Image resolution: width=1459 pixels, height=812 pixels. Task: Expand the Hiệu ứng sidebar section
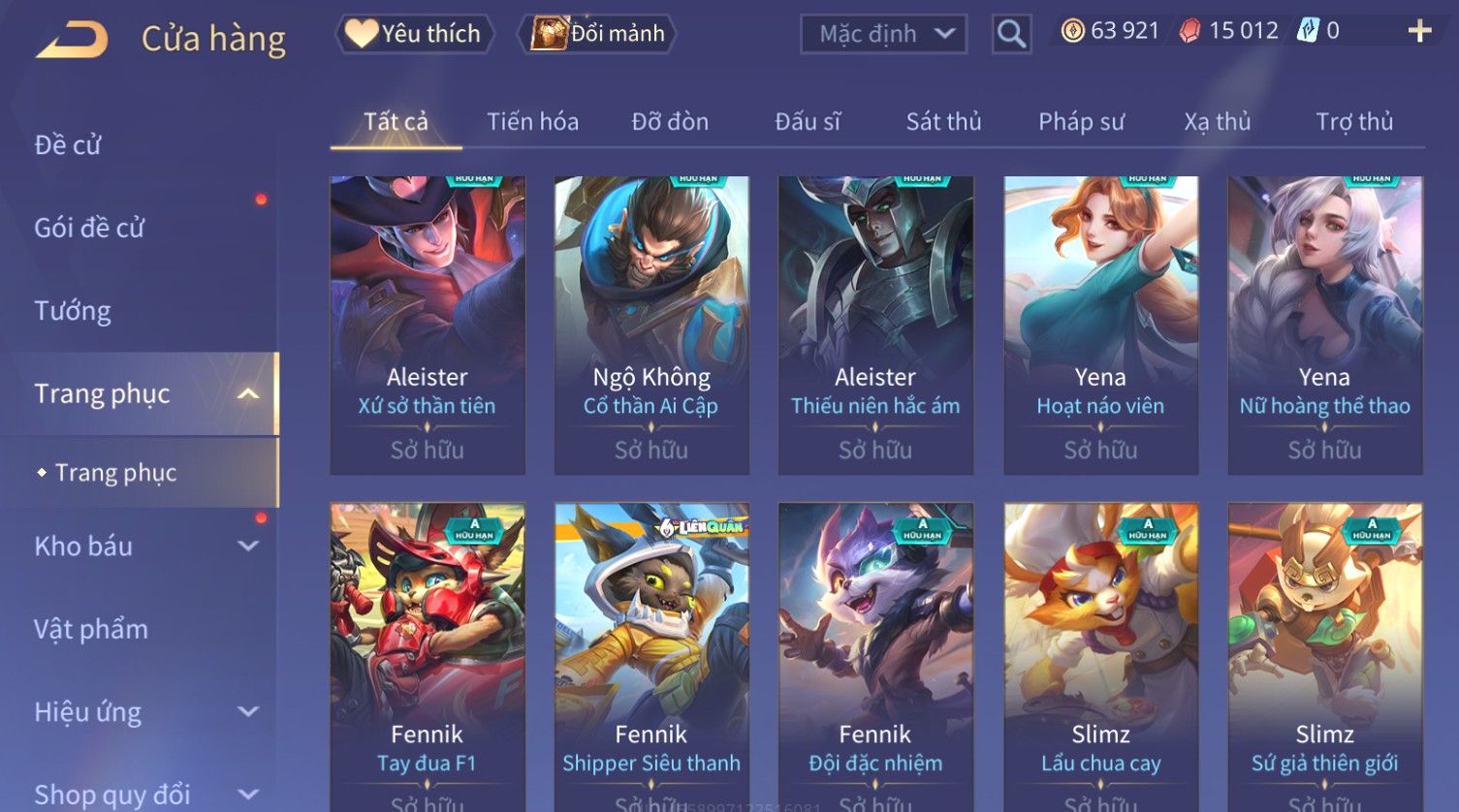coord(248,711)
